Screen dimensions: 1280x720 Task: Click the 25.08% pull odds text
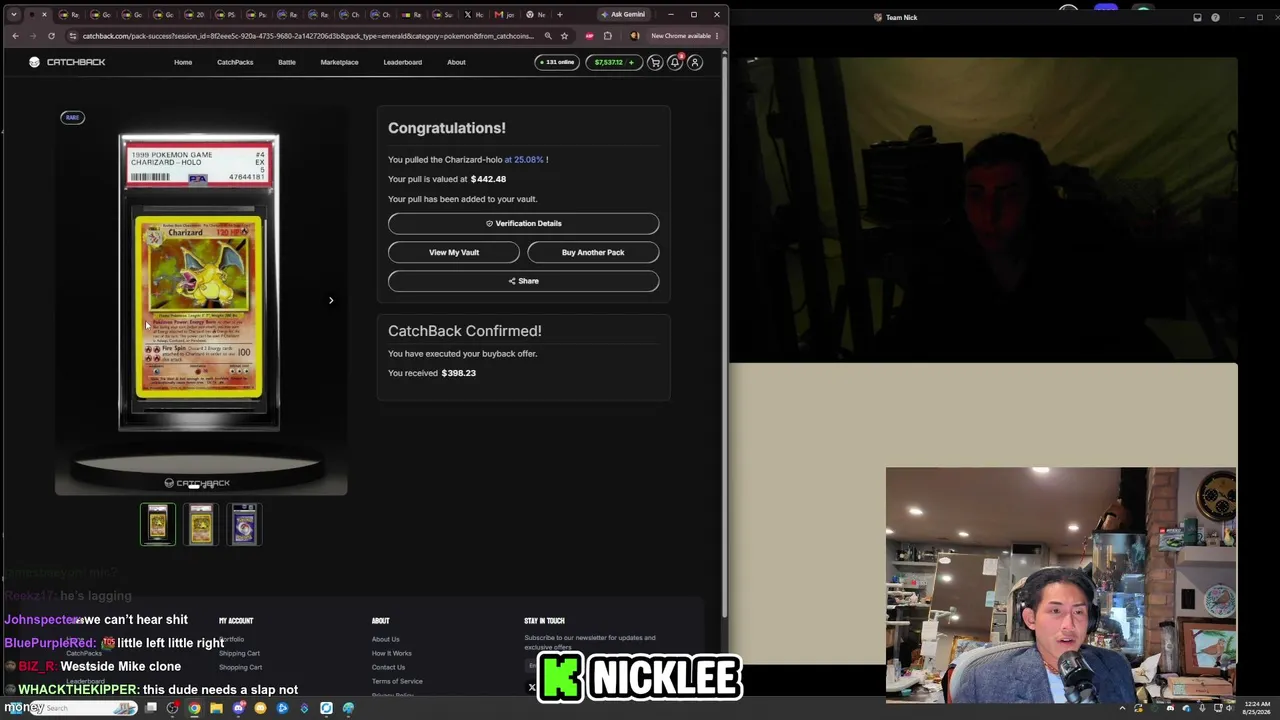pos(524,160)
